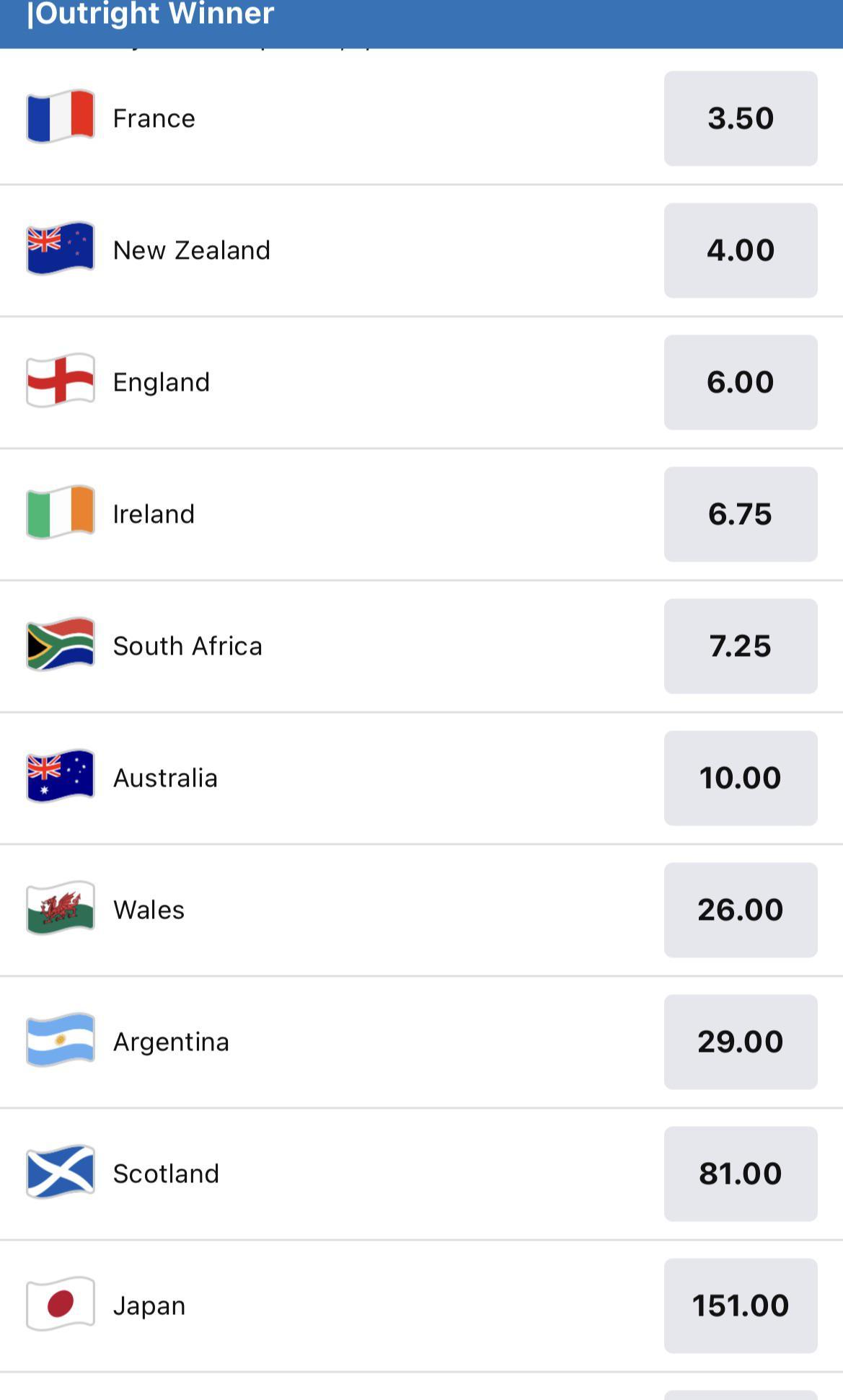Tap the Wales dragon flag icon
The image size is (843, 1400).
click(61, 908)
